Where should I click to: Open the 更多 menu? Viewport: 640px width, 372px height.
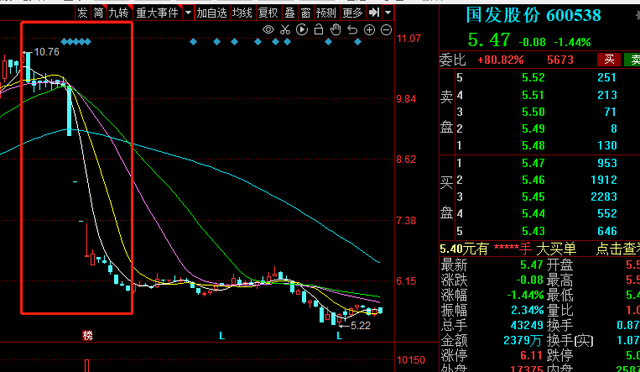click(x=353, y=13)
